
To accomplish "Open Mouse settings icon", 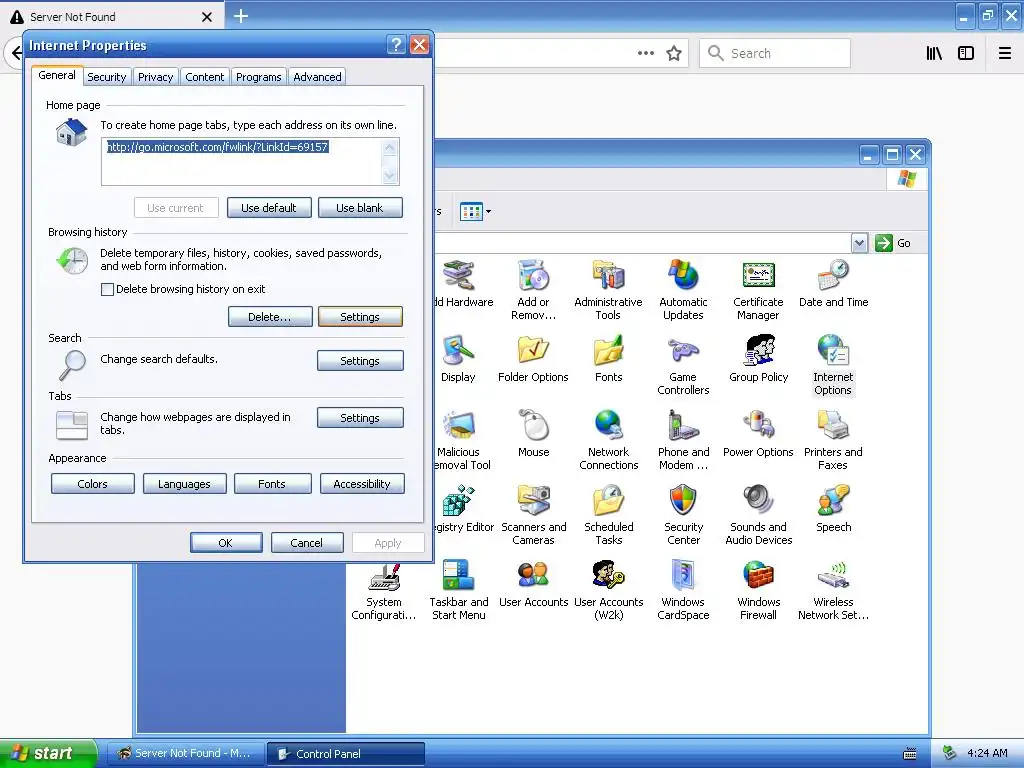I will click(x=534, y=434).
